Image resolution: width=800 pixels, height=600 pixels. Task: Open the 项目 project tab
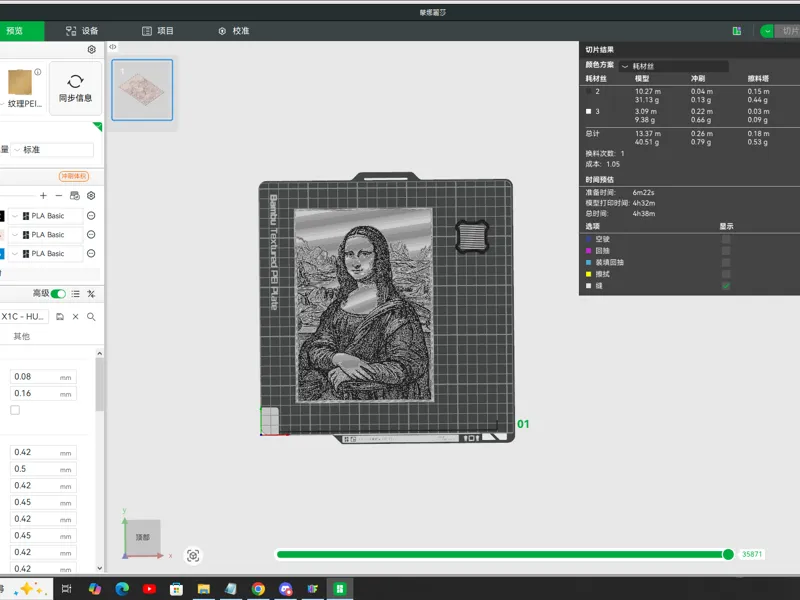(158, 31)
